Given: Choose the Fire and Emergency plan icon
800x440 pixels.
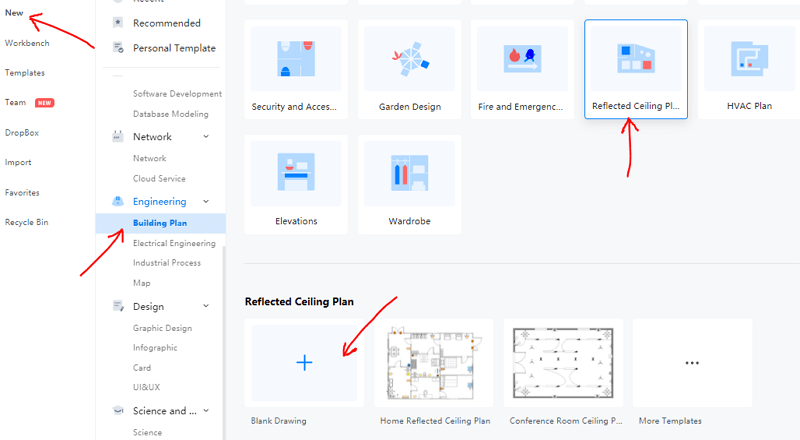Looking at the screenshot, I should click(x=522, y=59).
